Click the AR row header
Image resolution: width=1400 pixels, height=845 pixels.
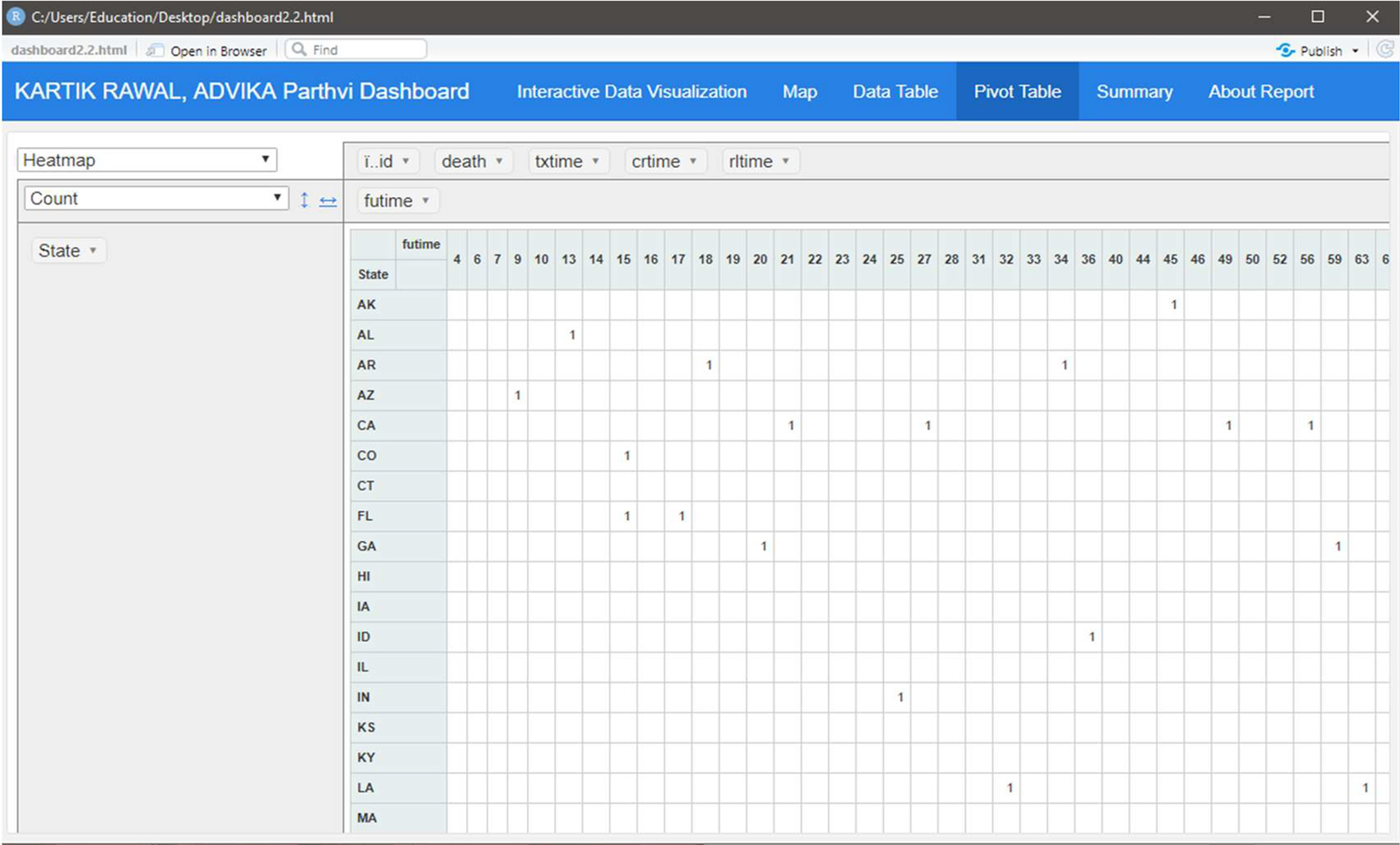399,365
